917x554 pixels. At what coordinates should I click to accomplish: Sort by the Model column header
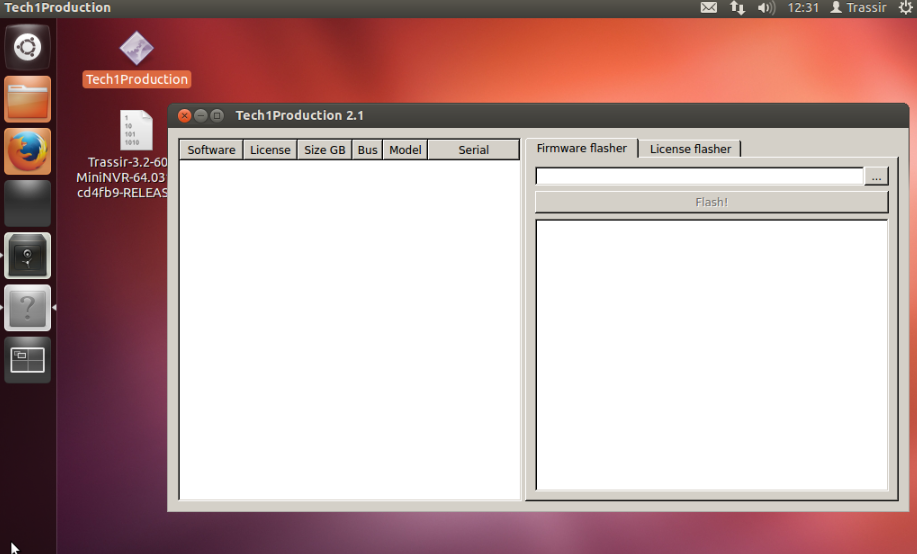coord(405,150)
